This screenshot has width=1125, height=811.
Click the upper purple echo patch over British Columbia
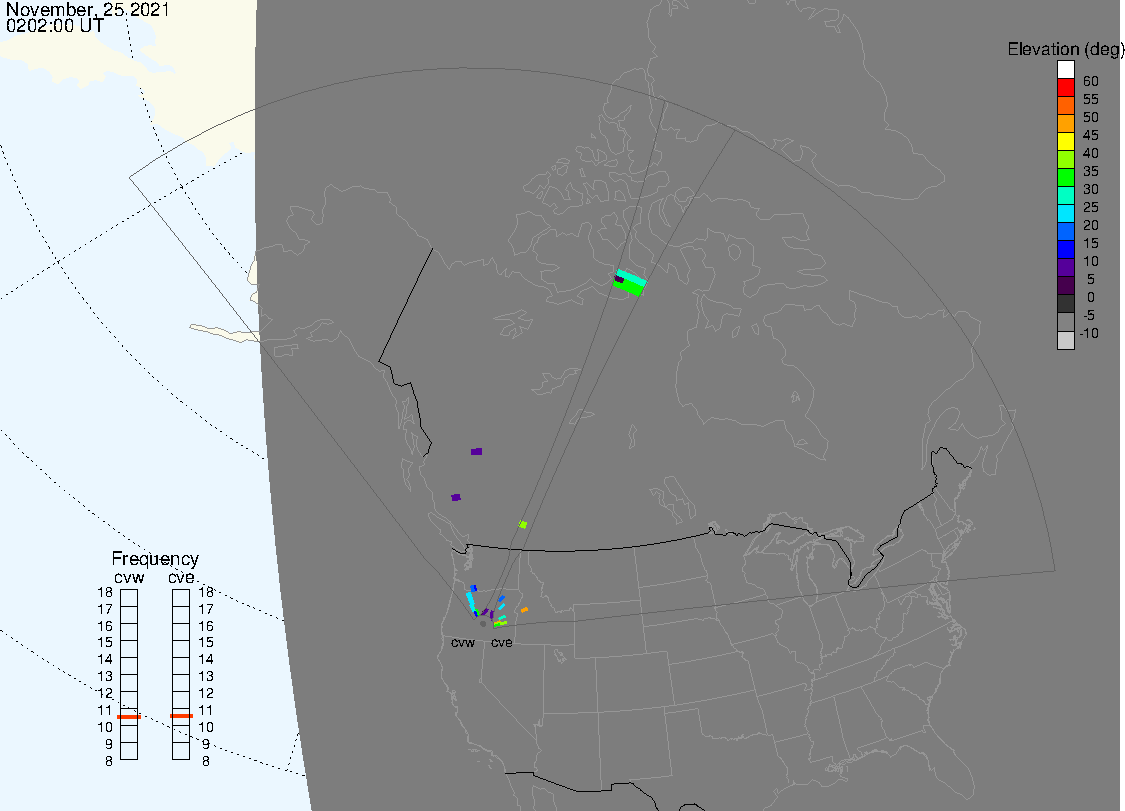point(476,451)
